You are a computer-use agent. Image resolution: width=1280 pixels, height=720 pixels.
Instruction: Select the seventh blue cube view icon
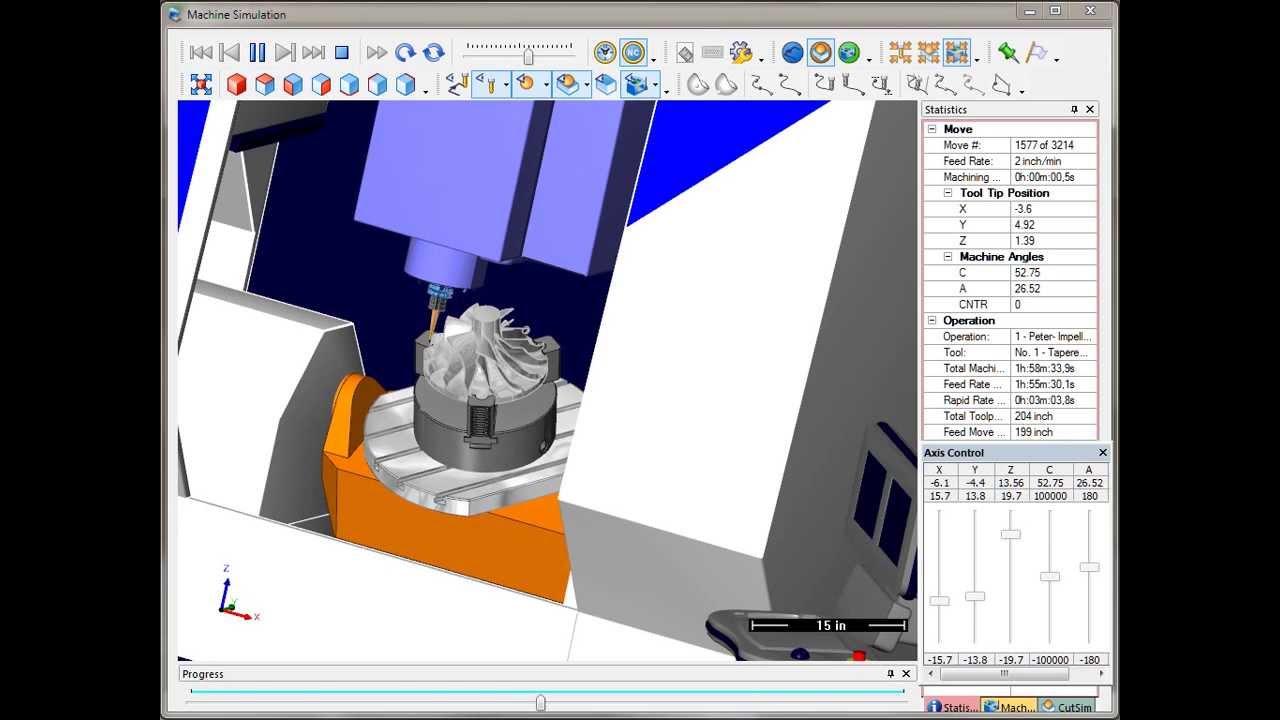pos(405,85)
